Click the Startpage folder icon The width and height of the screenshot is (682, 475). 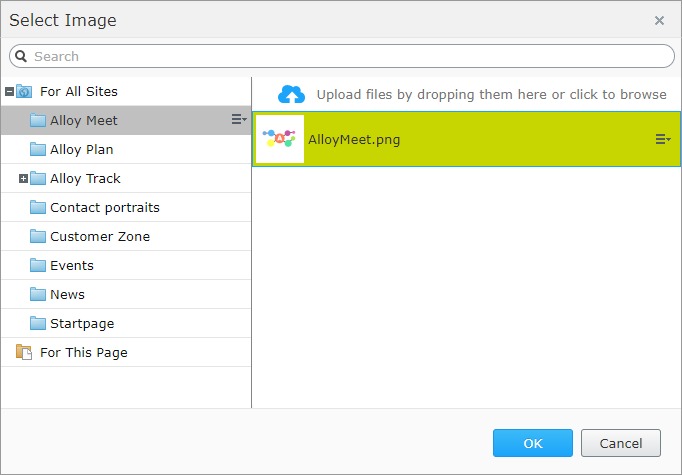click(x=38, y=324)
